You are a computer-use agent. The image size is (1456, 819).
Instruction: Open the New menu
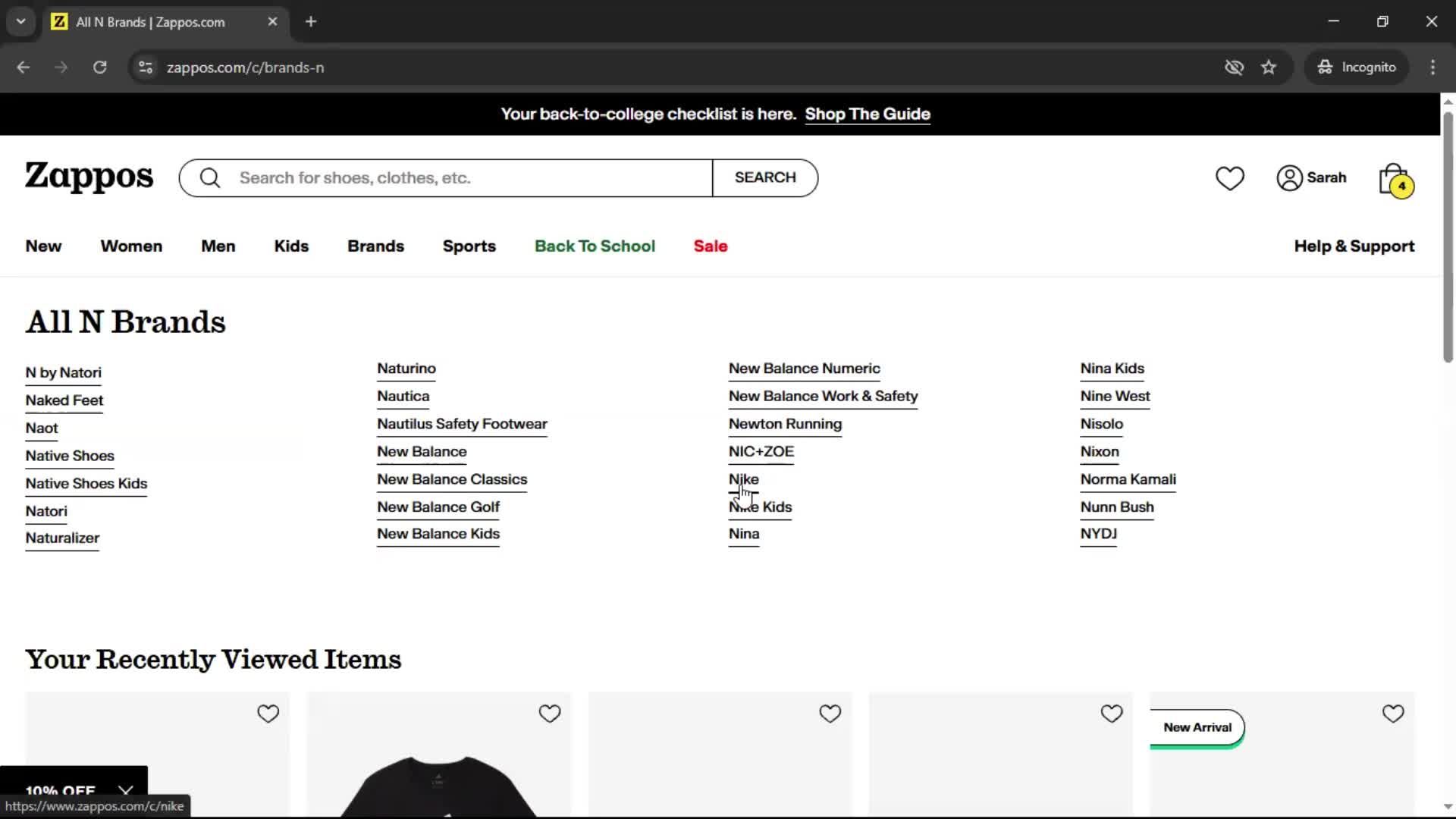[43, 246]
